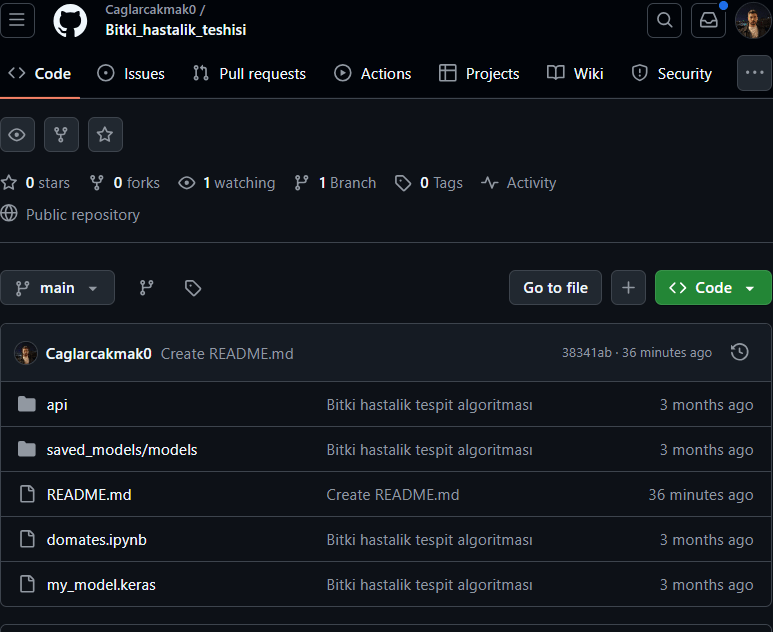Open the Bitki_hastalik_teshisi repository link

coord(176,30)
